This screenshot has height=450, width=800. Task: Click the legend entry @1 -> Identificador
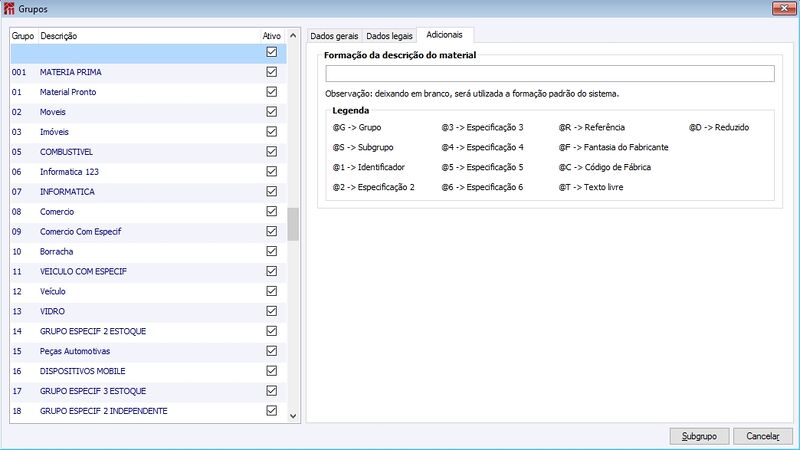(368, 167)
